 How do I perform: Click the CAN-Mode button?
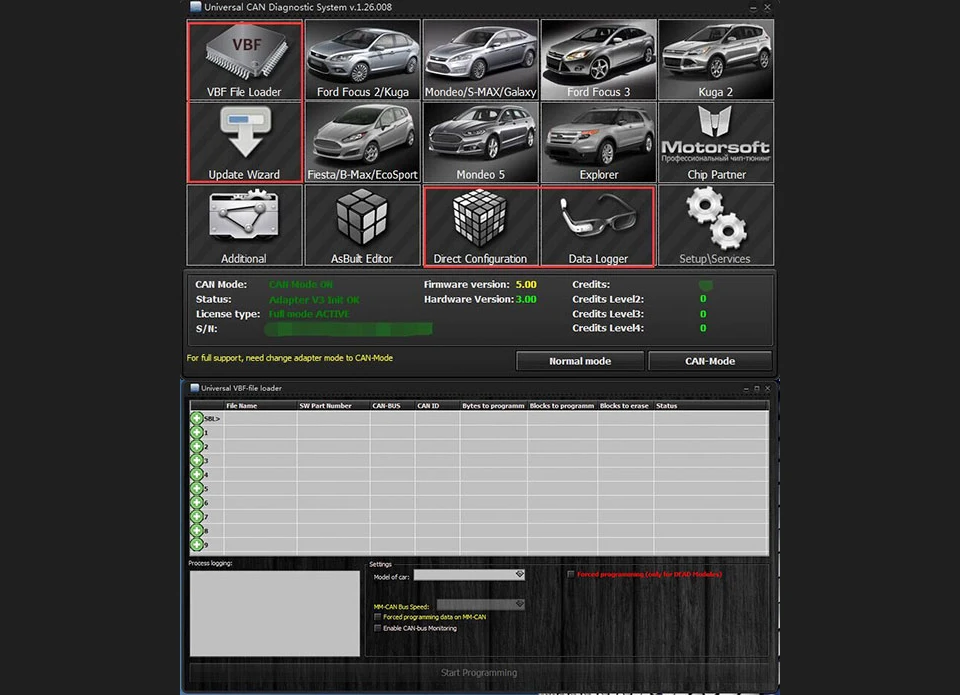tap(710, 361)
